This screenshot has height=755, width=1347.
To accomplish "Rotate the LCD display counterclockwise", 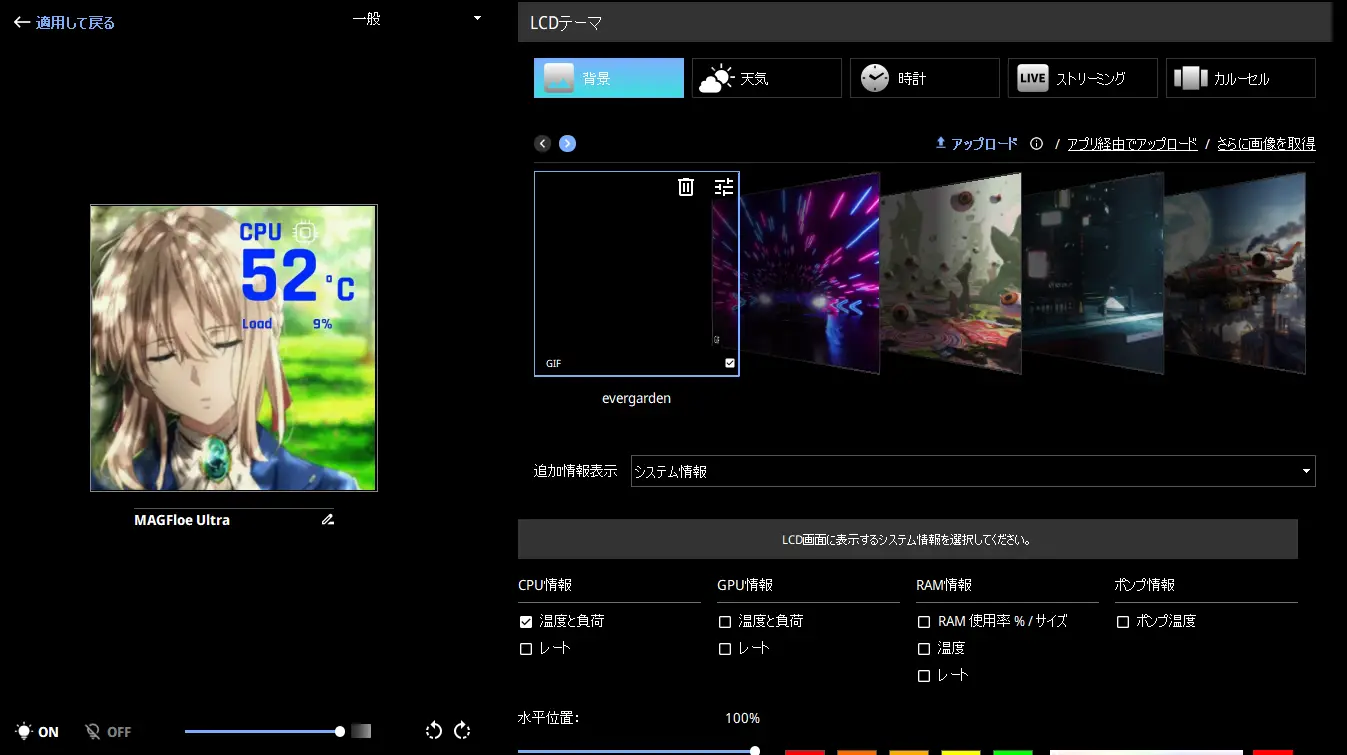I will (x=434, y=731).
